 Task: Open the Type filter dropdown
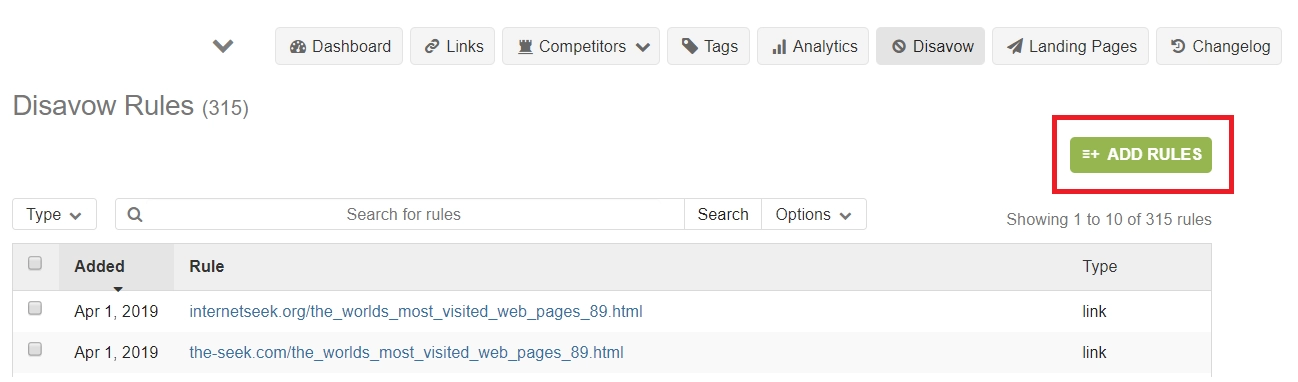54,214
